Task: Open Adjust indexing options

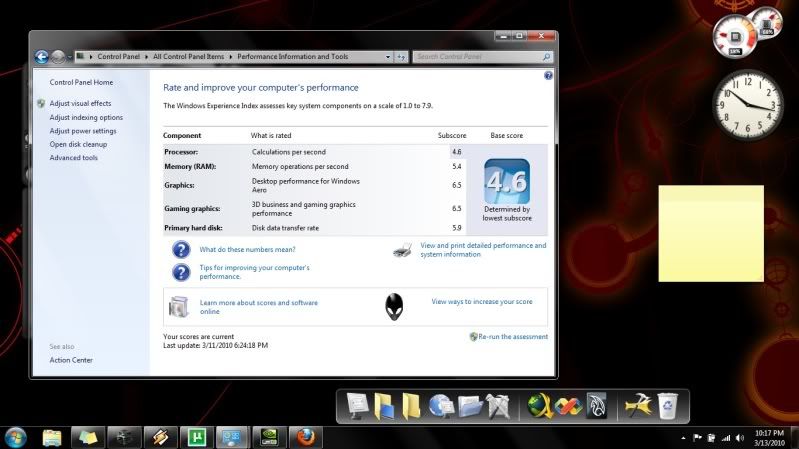Action: pos(86,117)
